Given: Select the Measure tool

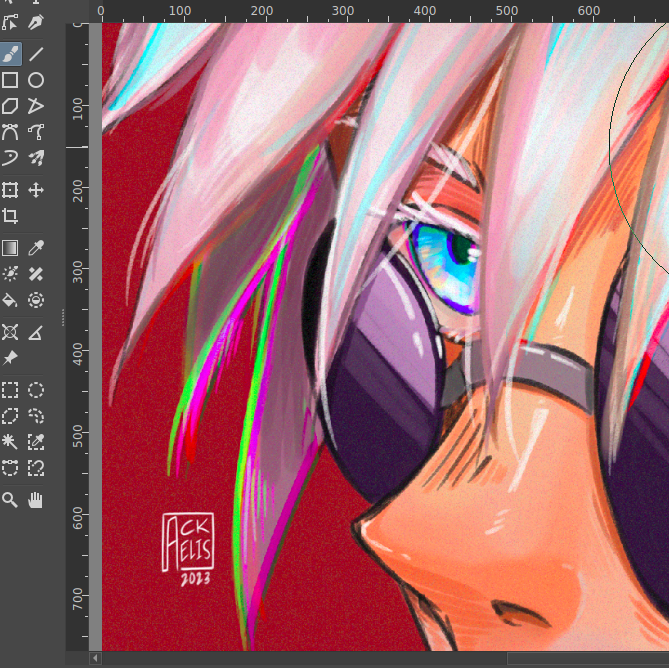Looking at the screenshot, I should tap(36, 332).
